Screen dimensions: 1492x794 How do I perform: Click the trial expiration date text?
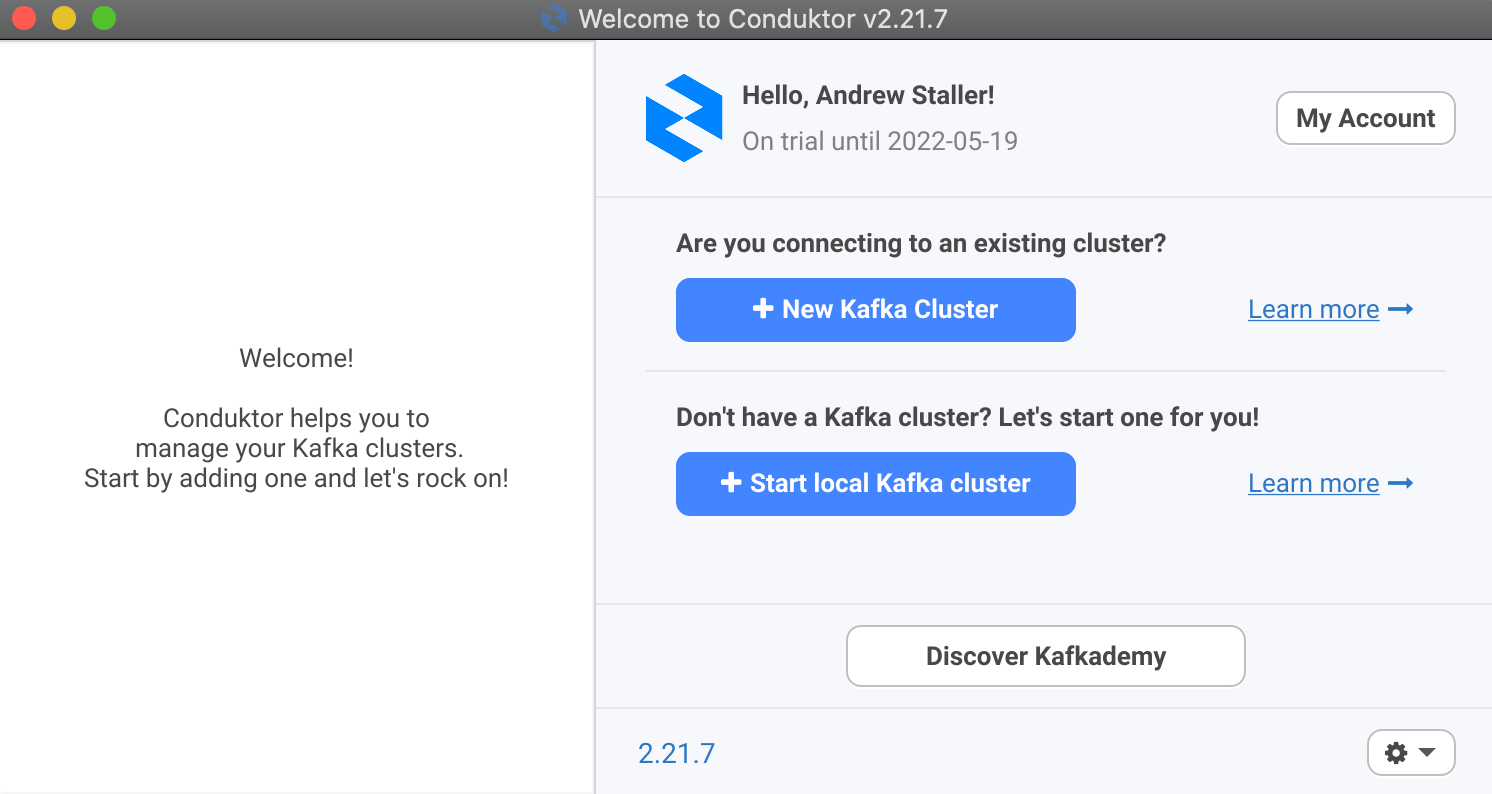tap(879, 140)
